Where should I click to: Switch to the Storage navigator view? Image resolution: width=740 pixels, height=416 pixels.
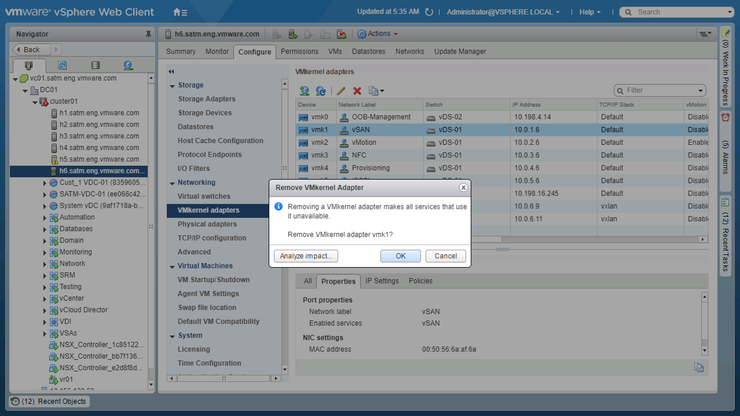[x=95, y=65]
